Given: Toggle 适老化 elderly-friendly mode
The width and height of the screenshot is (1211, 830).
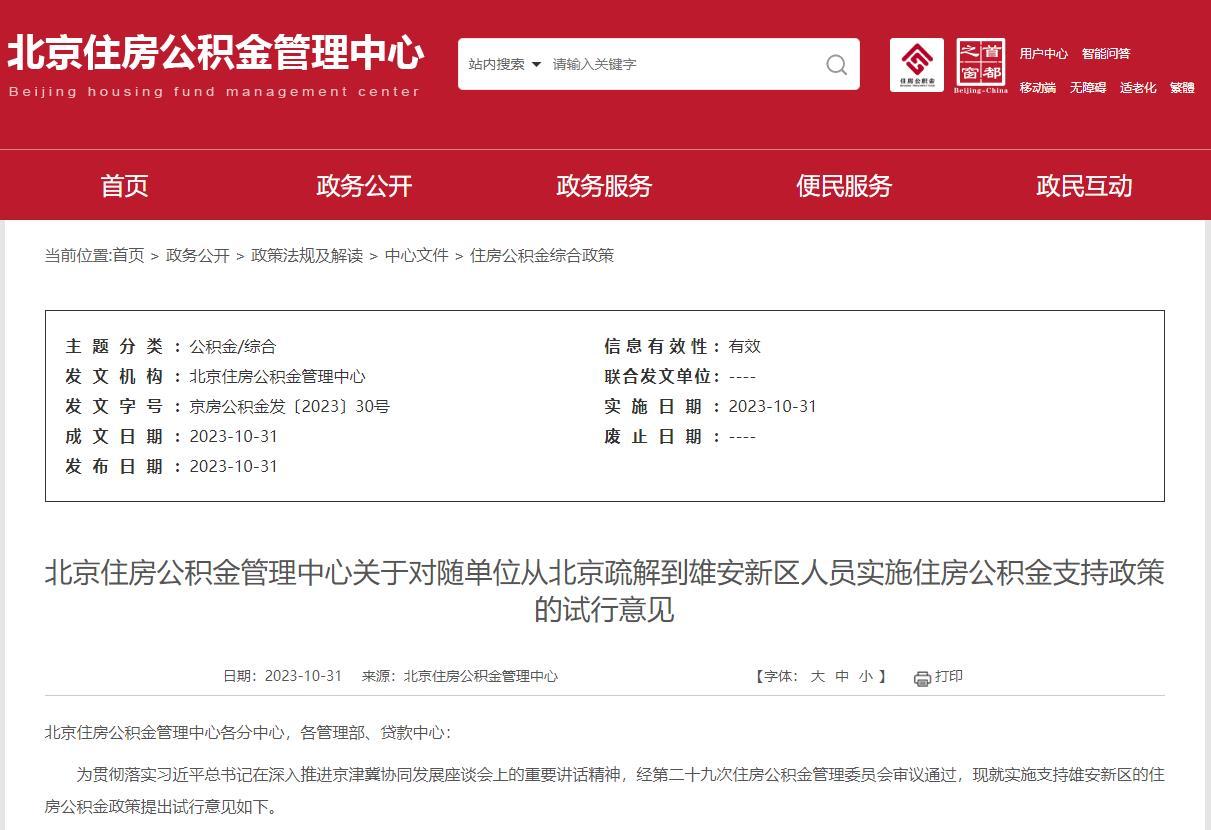Looking at the screenshot, I should [1137, 88].
